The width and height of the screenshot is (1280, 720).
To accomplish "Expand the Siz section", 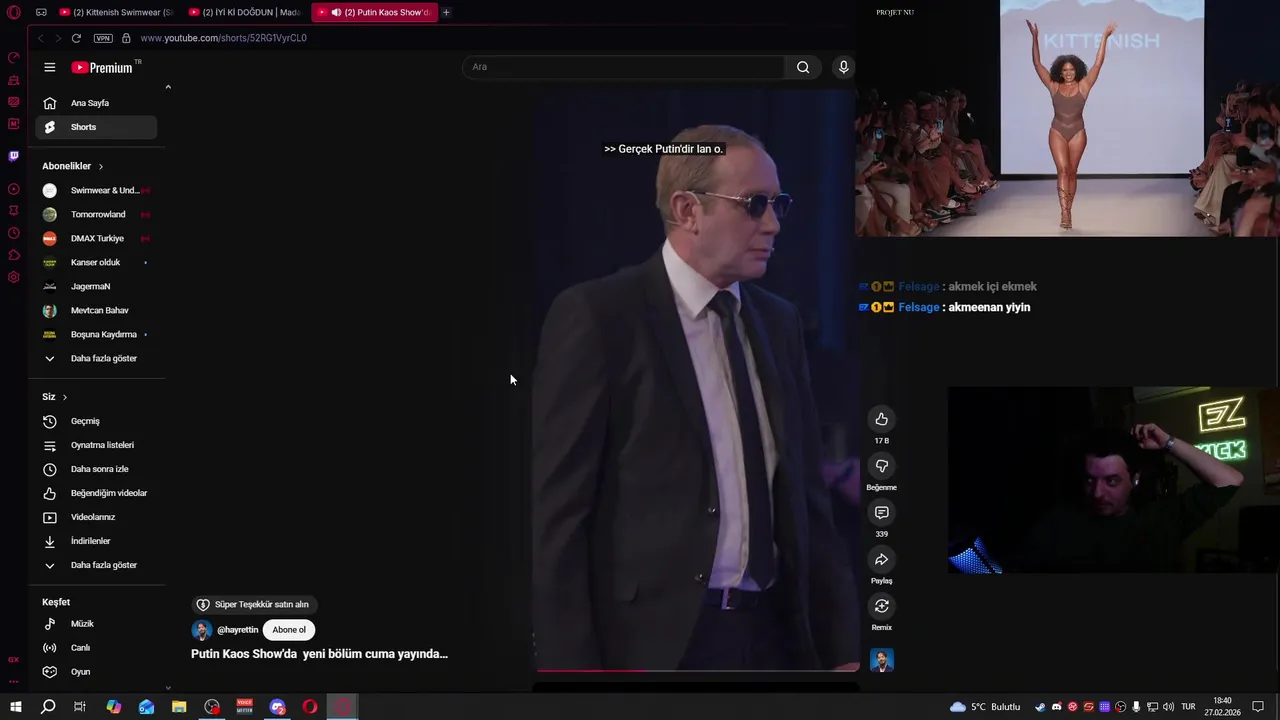I will tap(55, 397).
